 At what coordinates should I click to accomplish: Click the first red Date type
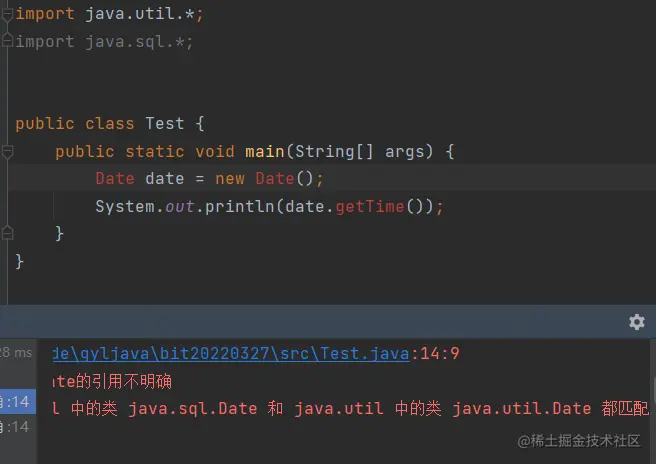(x=115, y=179)
